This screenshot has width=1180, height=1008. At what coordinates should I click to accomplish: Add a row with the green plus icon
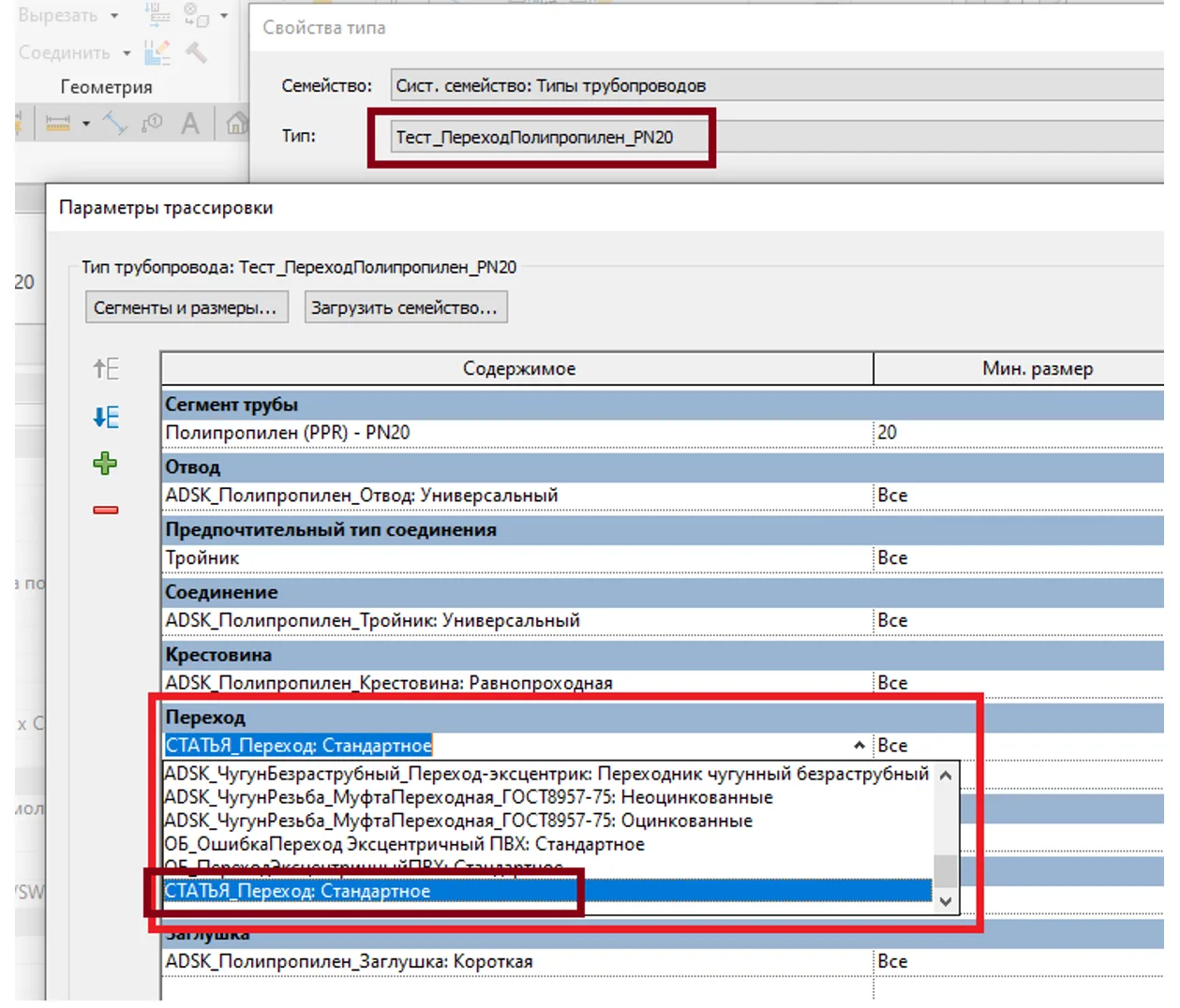[106, 463]
